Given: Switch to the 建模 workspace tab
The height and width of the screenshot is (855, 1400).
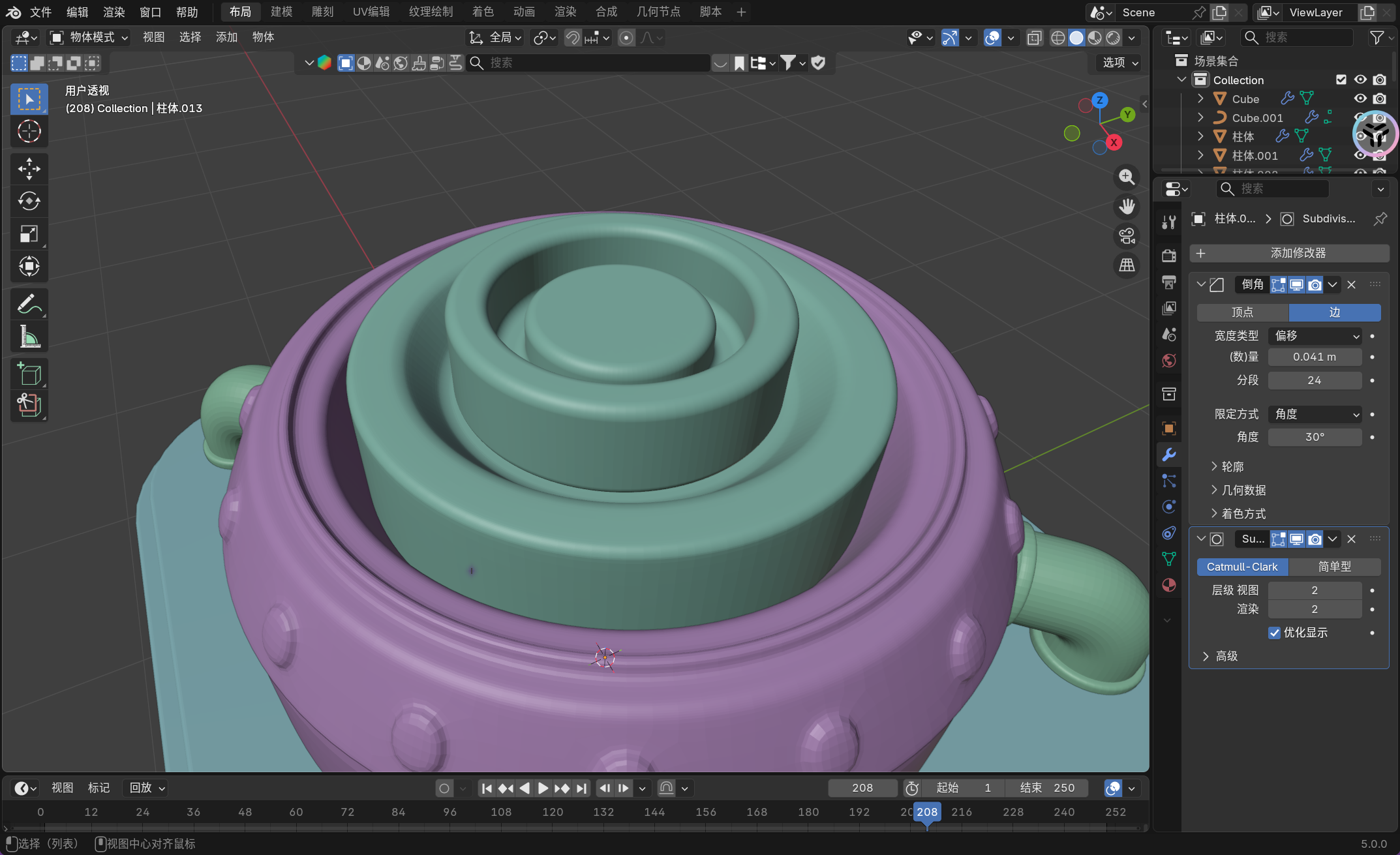Looking at the screenshot, I should pos(281,12).
